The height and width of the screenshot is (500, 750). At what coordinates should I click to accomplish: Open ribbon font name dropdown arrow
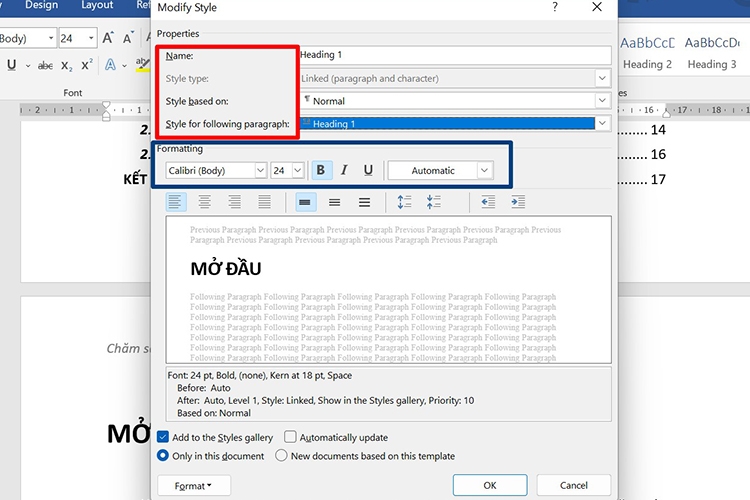point(51,38)
